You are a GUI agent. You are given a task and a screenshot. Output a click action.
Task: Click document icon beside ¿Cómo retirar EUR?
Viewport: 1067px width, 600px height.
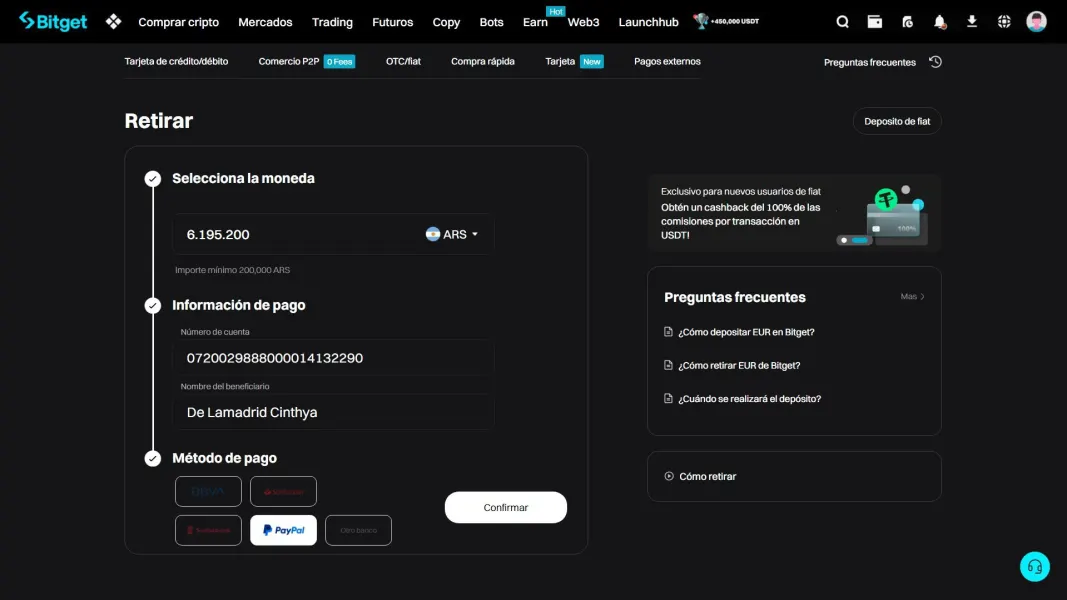pos(668,365)
